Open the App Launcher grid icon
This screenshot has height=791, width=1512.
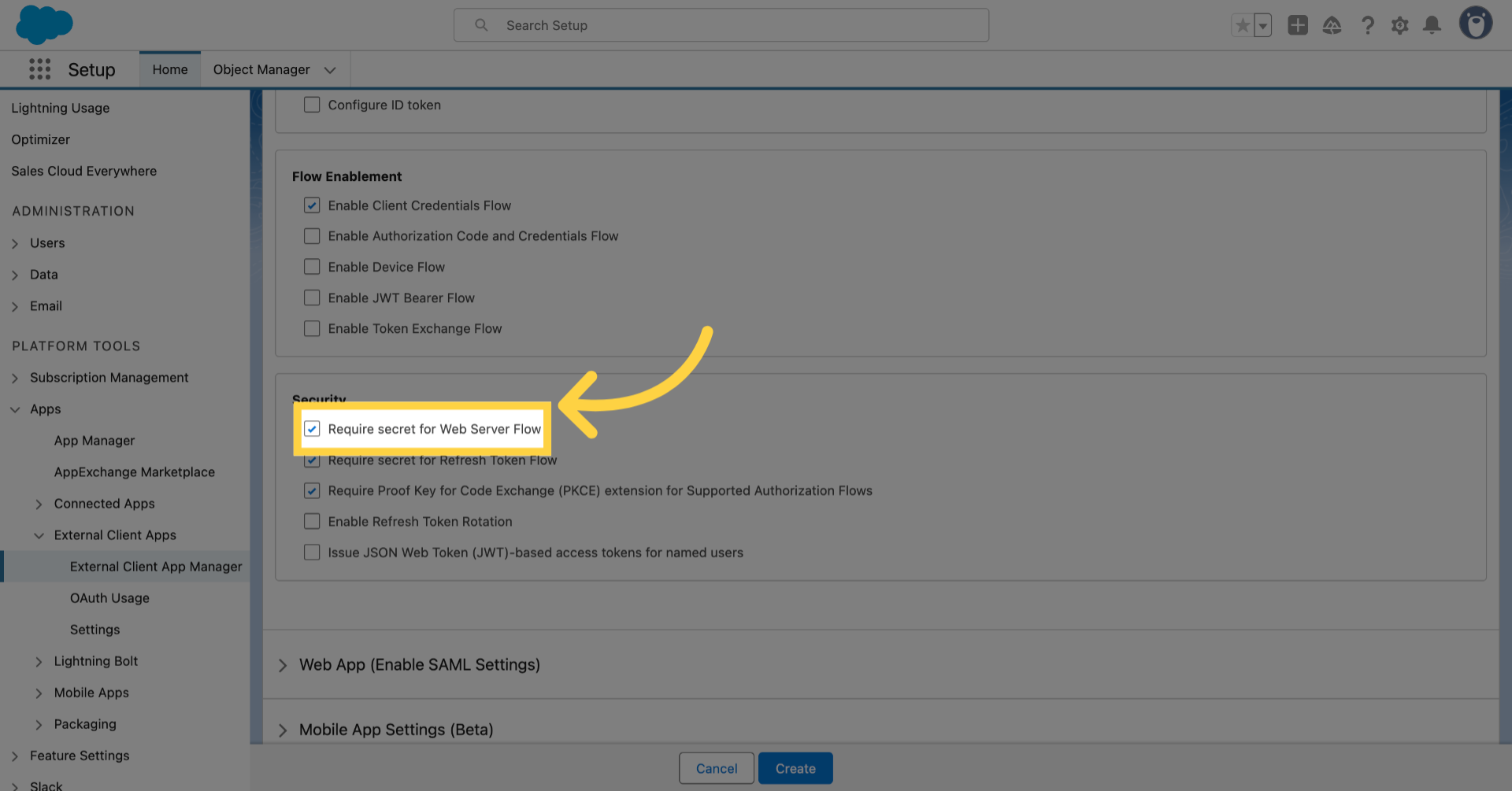[x=39, y=69]
